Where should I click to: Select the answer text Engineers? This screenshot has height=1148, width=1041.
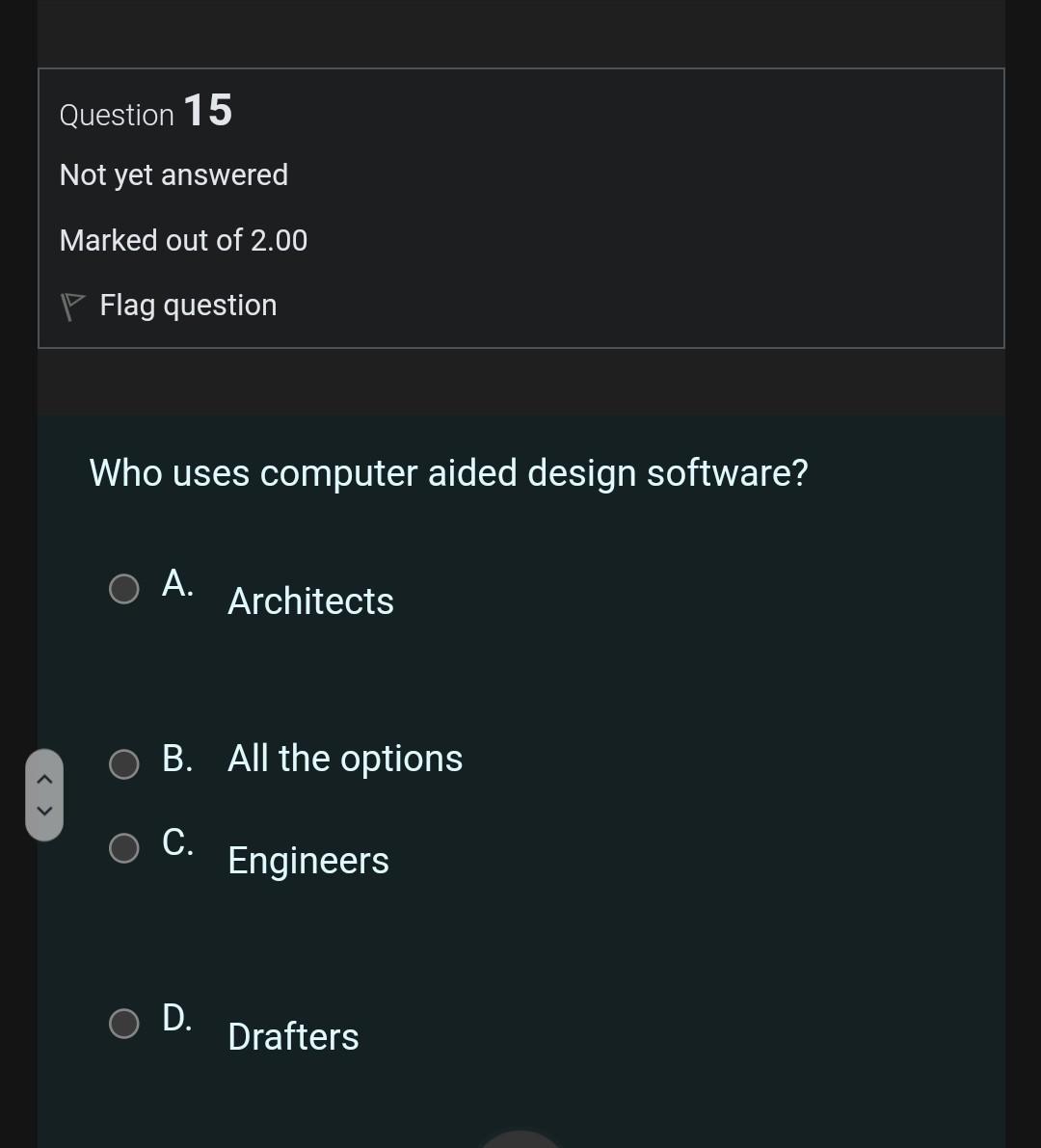(307, 861)
